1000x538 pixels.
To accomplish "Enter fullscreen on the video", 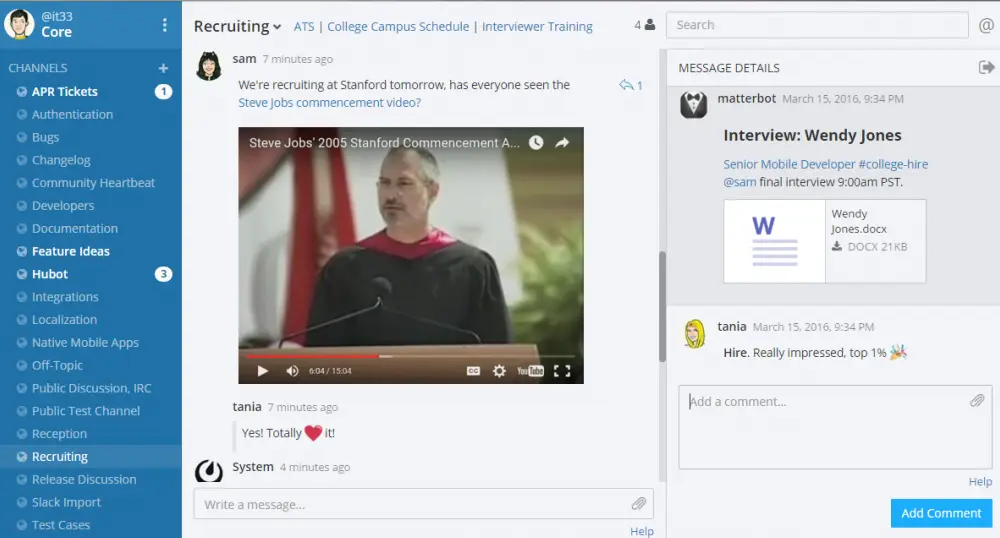I will pyautogui.click(x=562, y=371).
